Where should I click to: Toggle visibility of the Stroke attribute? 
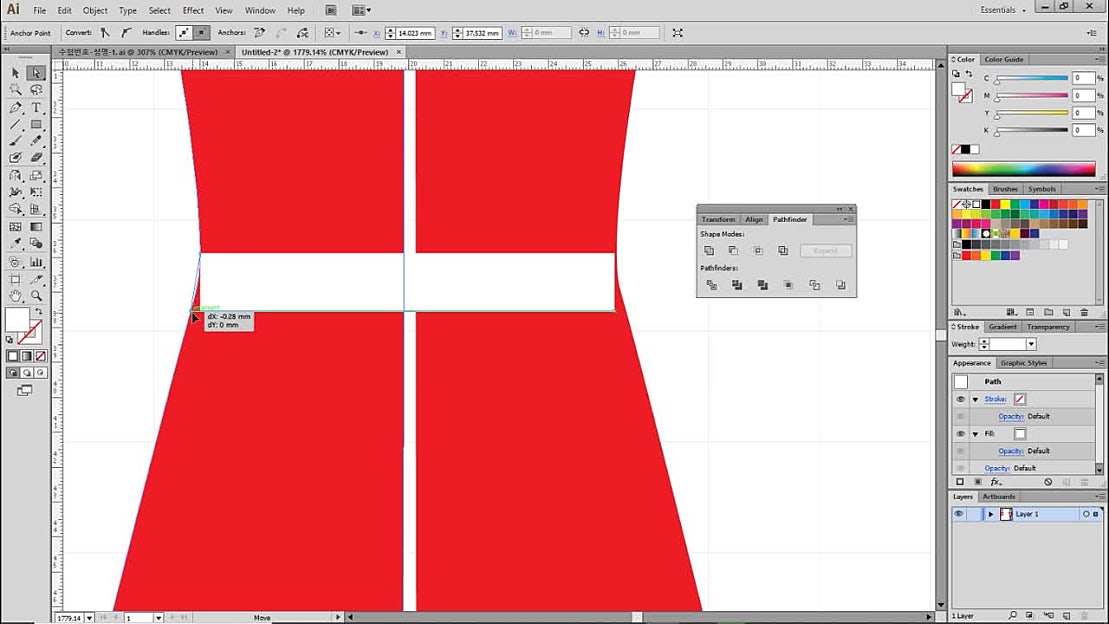(960, 399)
